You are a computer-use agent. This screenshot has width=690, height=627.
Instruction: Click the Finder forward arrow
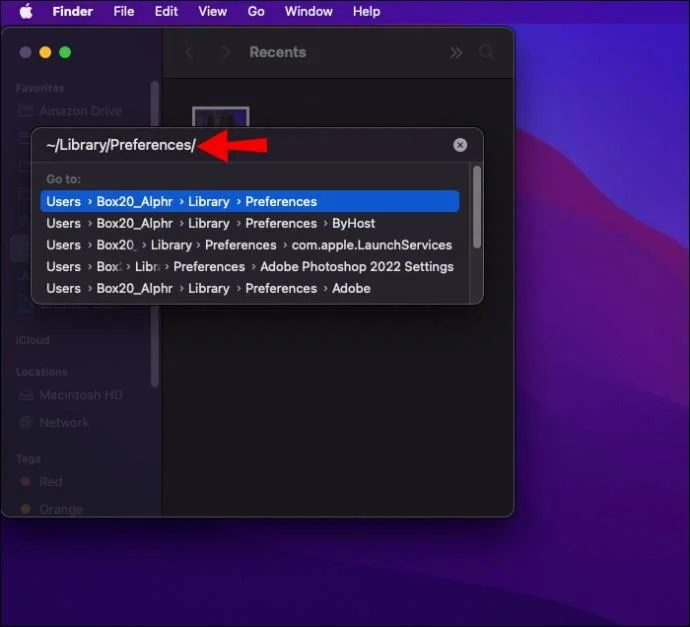pyautogui.click(x=225, y=52)
